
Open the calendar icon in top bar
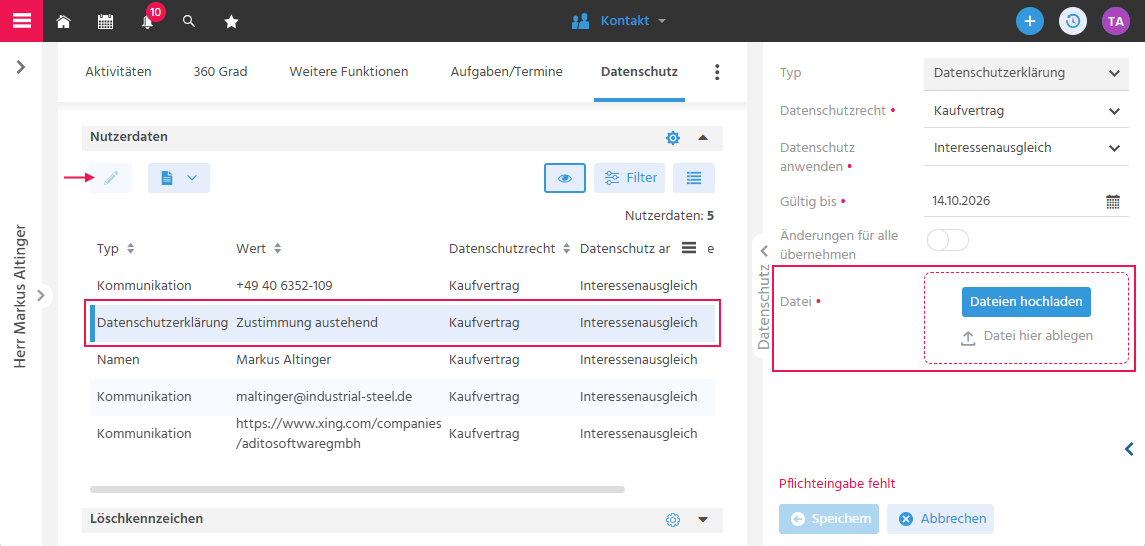click(105, 21)
